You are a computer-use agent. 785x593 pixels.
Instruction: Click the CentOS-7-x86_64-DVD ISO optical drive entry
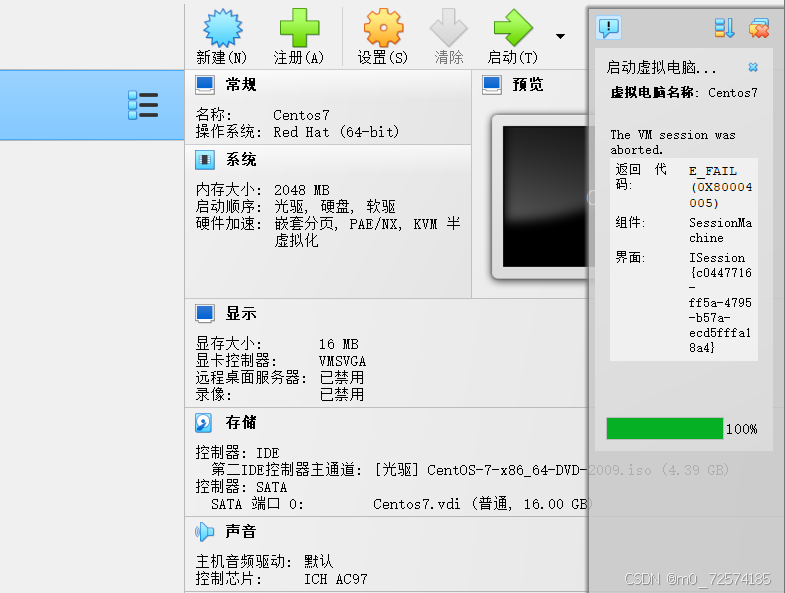point(552,470)
